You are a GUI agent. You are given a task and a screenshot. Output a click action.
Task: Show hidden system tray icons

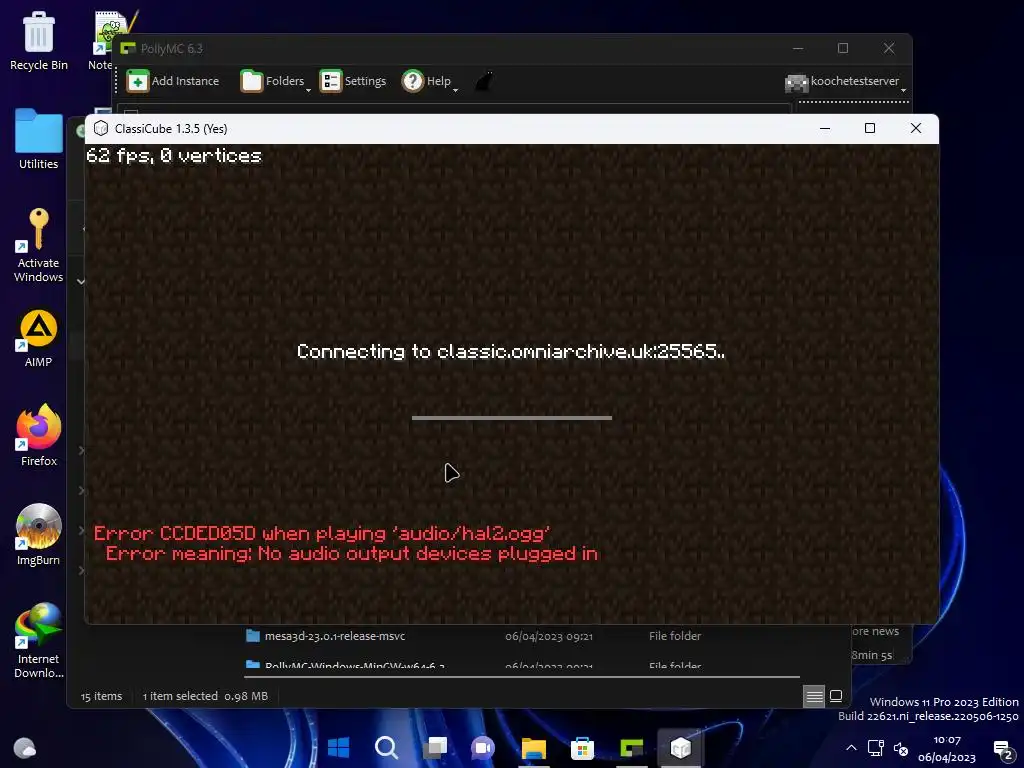[x=851, y=748]
